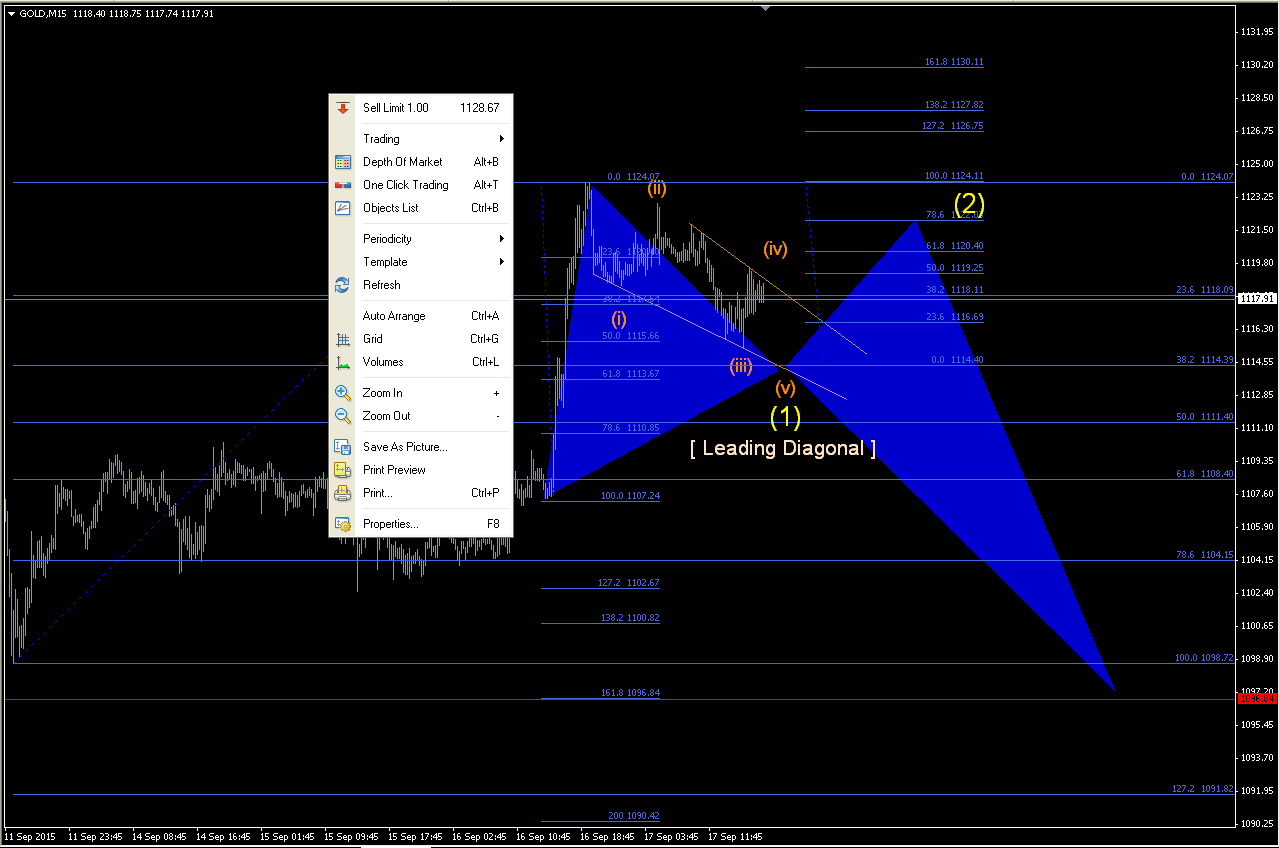Click Fibonacci level '161.8 1130.11'

click(x=954, y=62)
